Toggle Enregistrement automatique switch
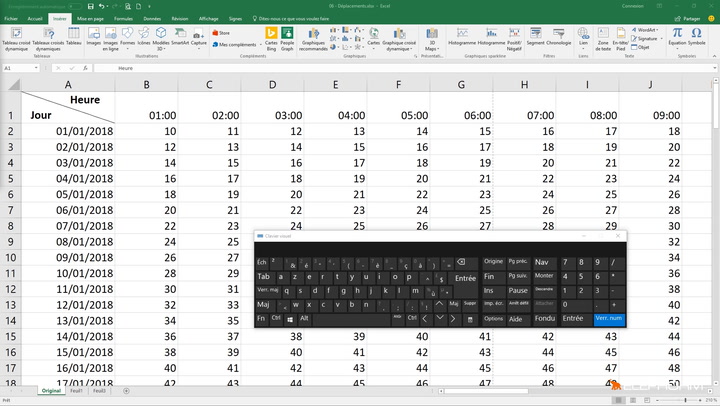 [75, 6]
